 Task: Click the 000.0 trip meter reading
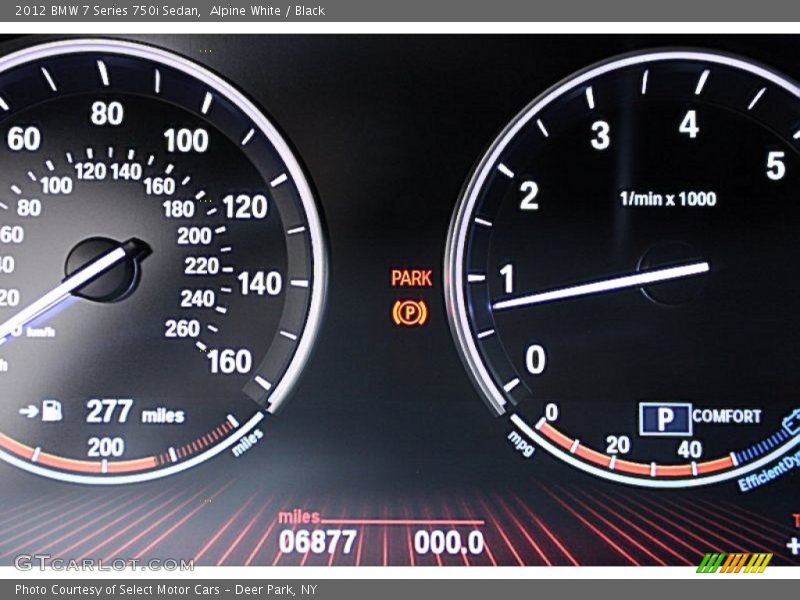449,542
